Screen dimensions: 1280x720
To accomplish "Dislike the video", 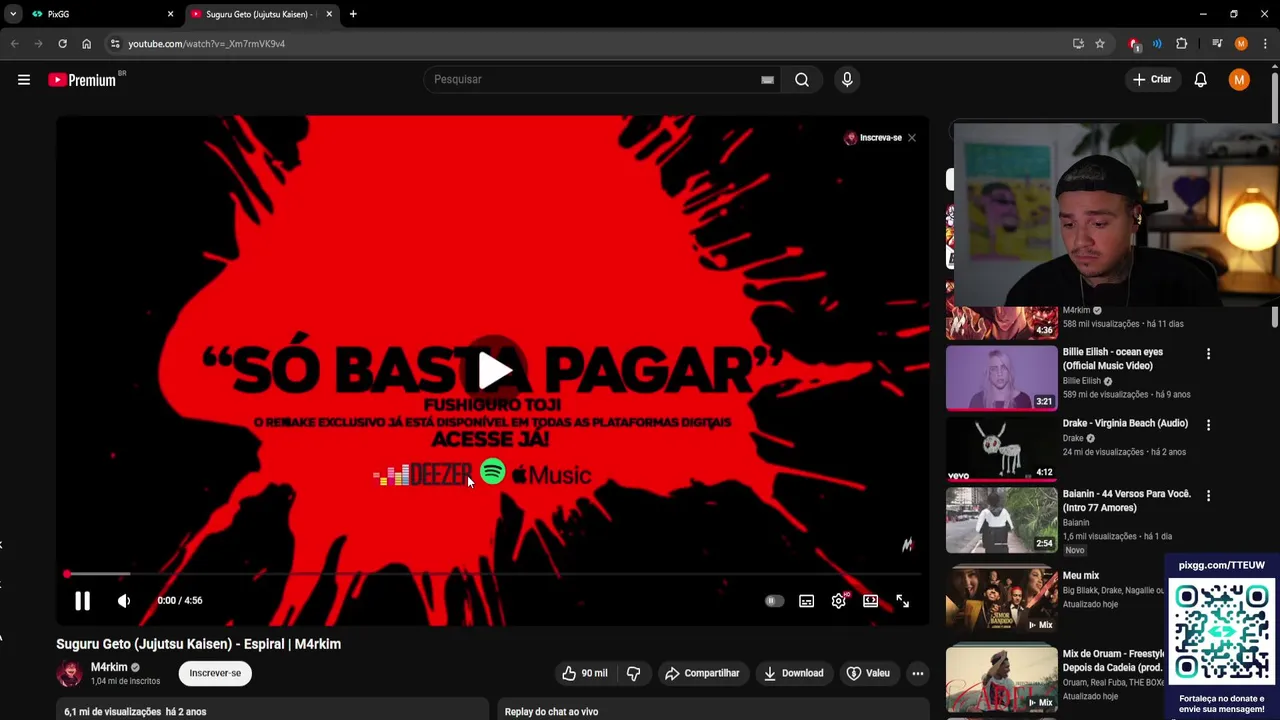I will 633,674.
